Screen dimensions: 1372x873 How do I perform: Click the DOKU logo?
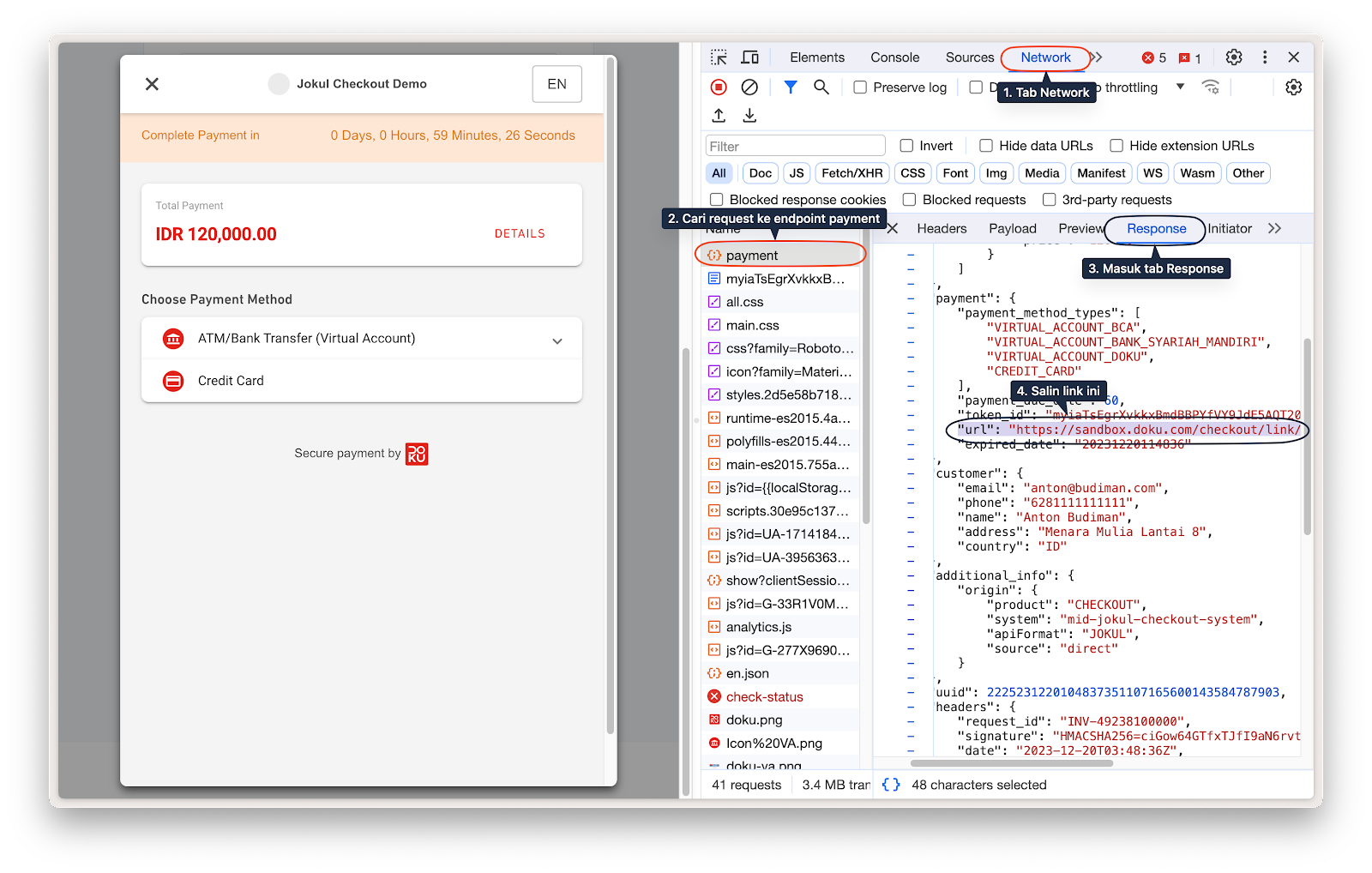click(x=417, y=454)
